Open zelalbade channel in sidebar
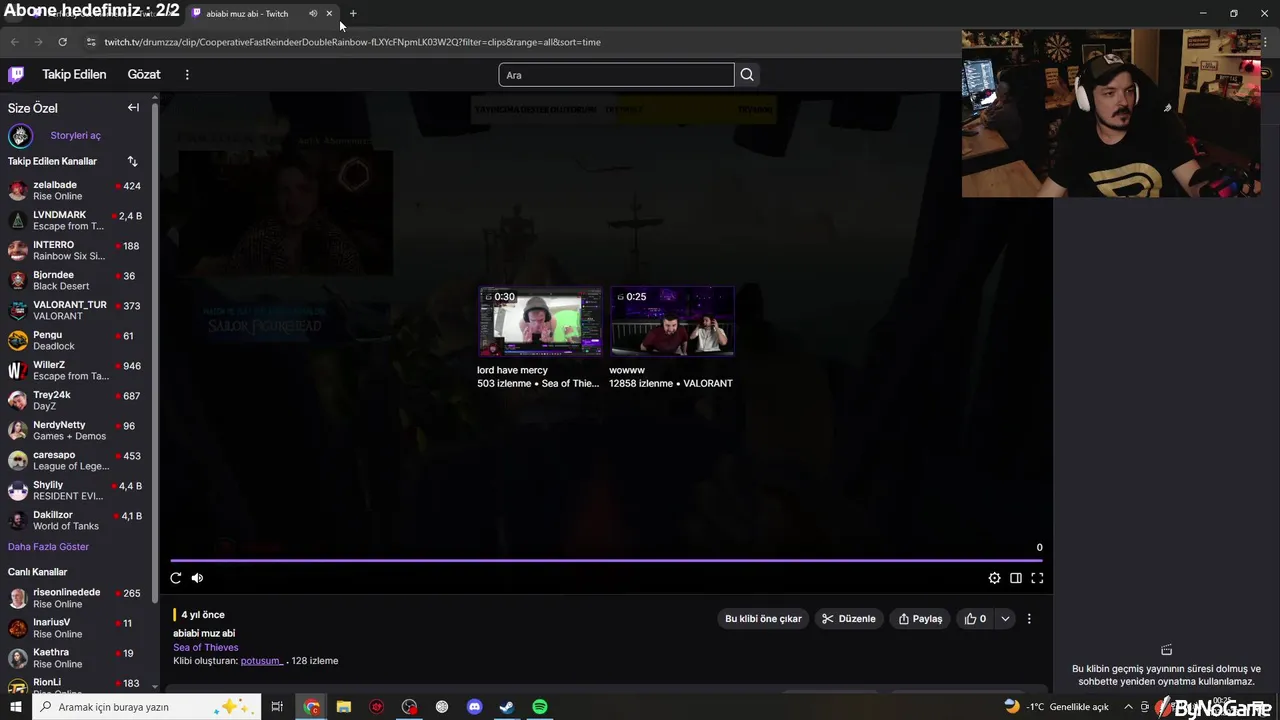This screenshot has height=720, width=1280. coord(75,190)
